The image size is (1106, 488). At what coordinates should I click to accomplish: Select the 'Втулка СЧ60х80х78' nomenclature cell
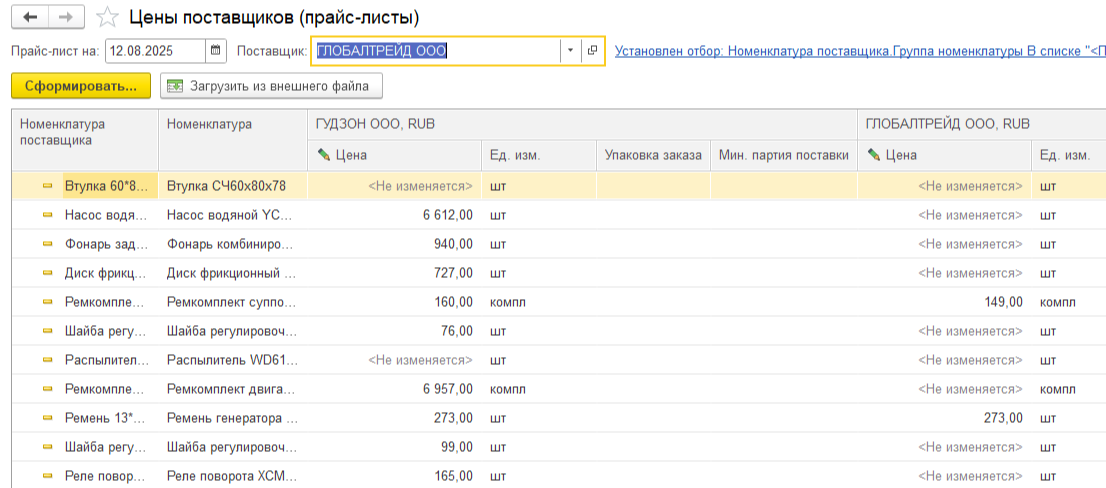click(x=233, y=186)
